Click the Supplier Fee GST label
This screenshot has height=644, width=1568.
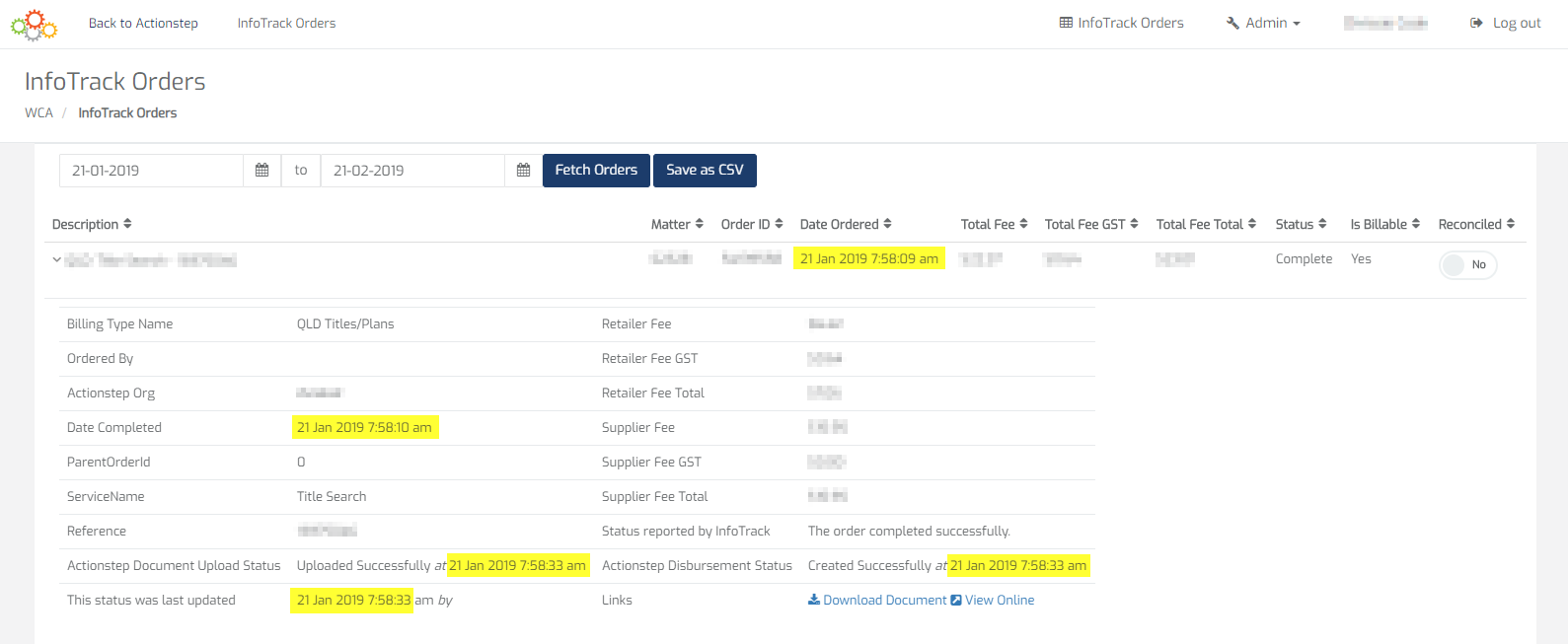pos(651,462)
